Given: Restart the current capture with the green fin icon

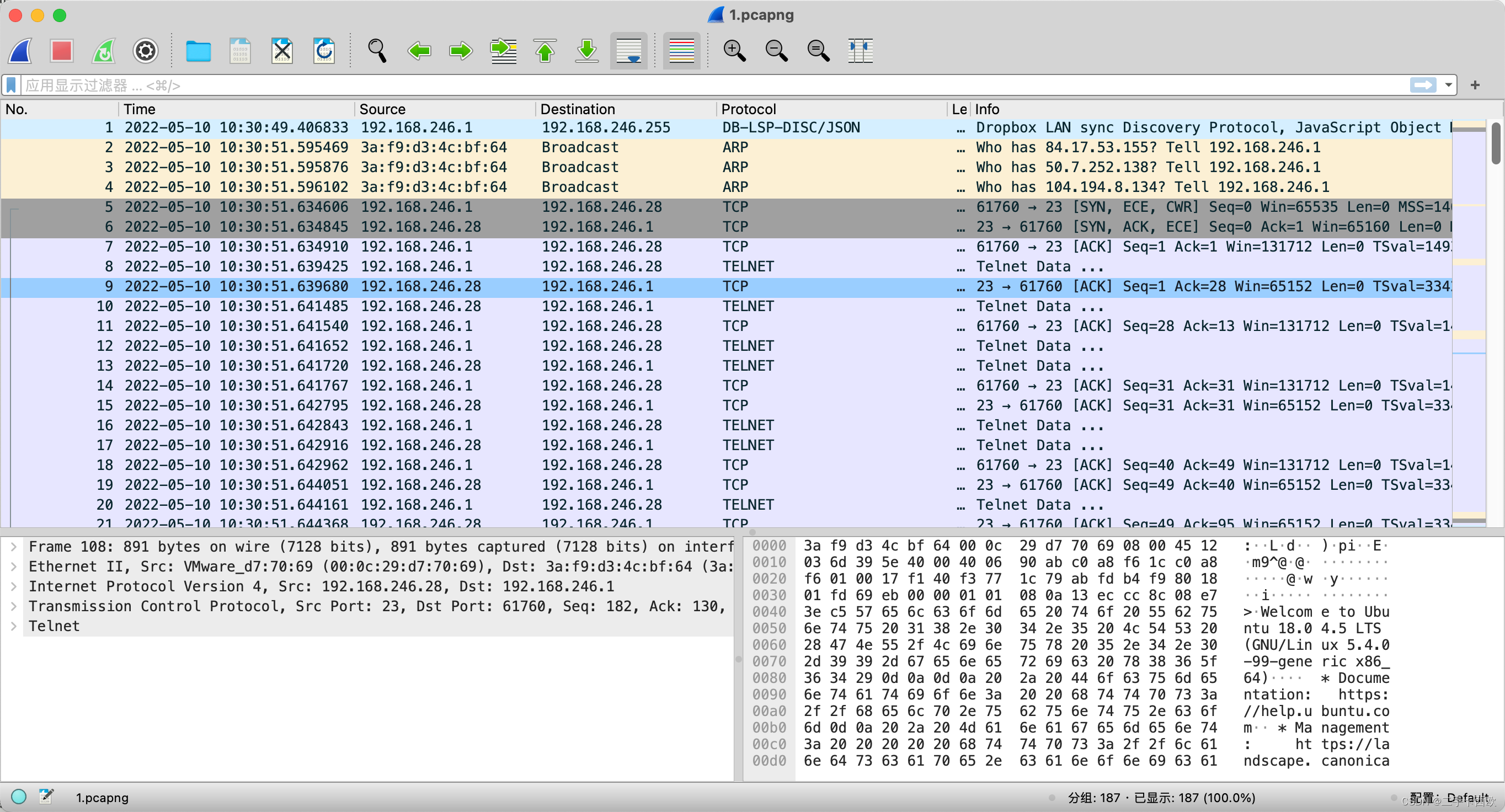Looking at the screenshot, I should coord(103,51).
